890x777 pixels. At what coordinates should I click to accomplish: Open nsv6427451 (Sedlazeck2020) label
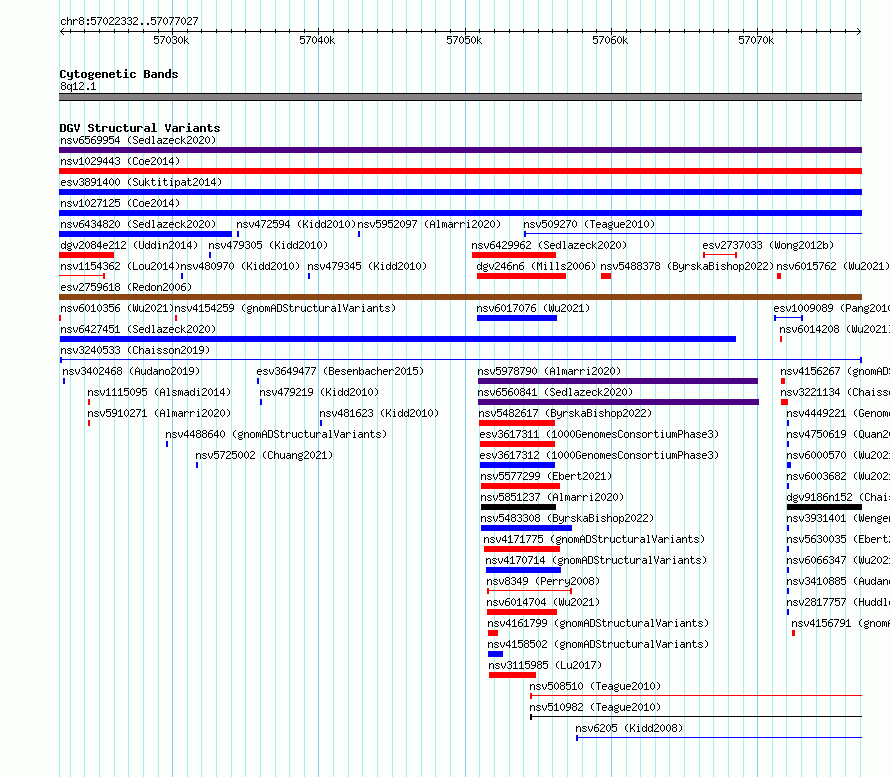point(138,329)
